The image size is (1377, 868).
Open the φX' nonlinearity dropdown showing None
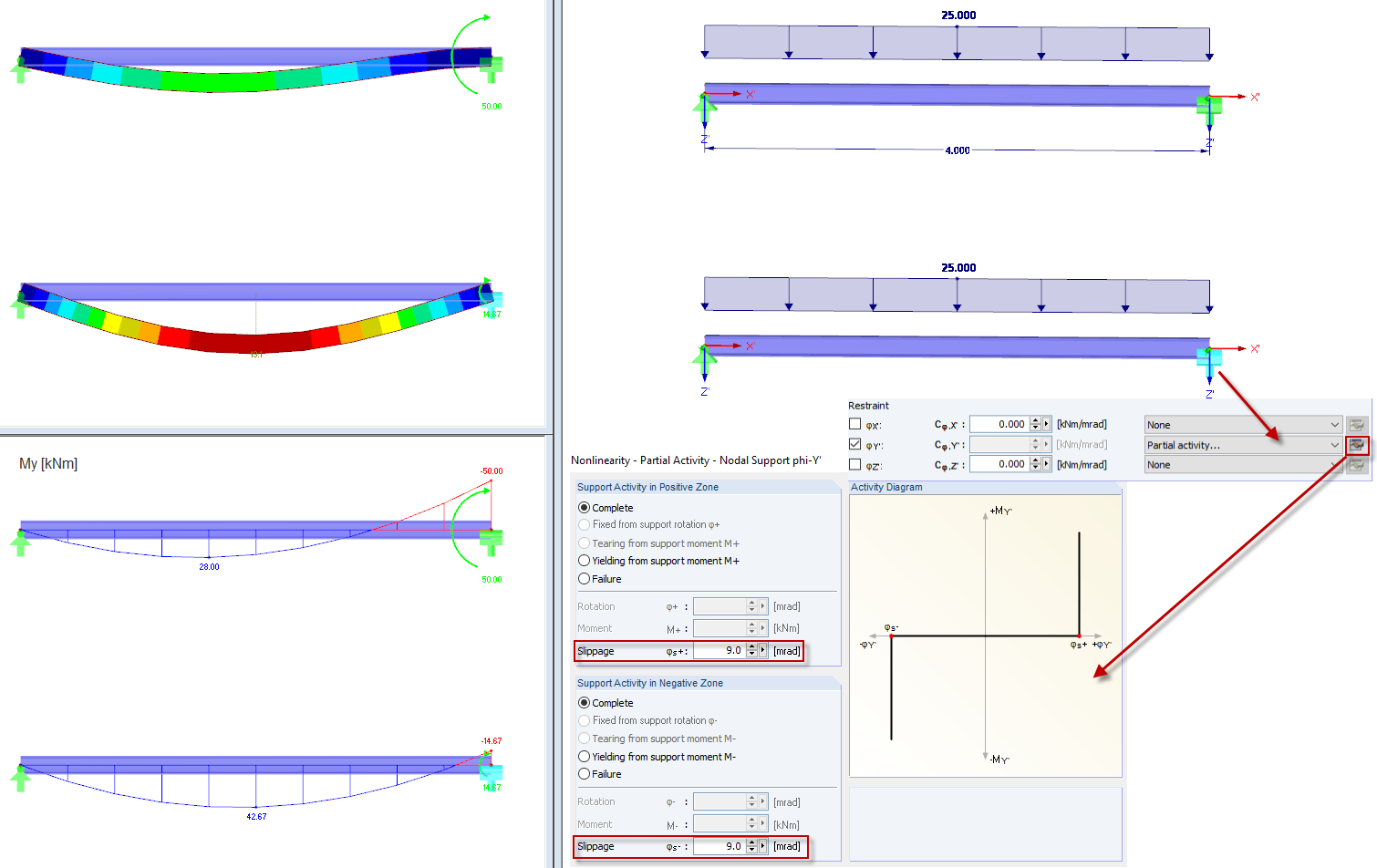click(1244, 425)
